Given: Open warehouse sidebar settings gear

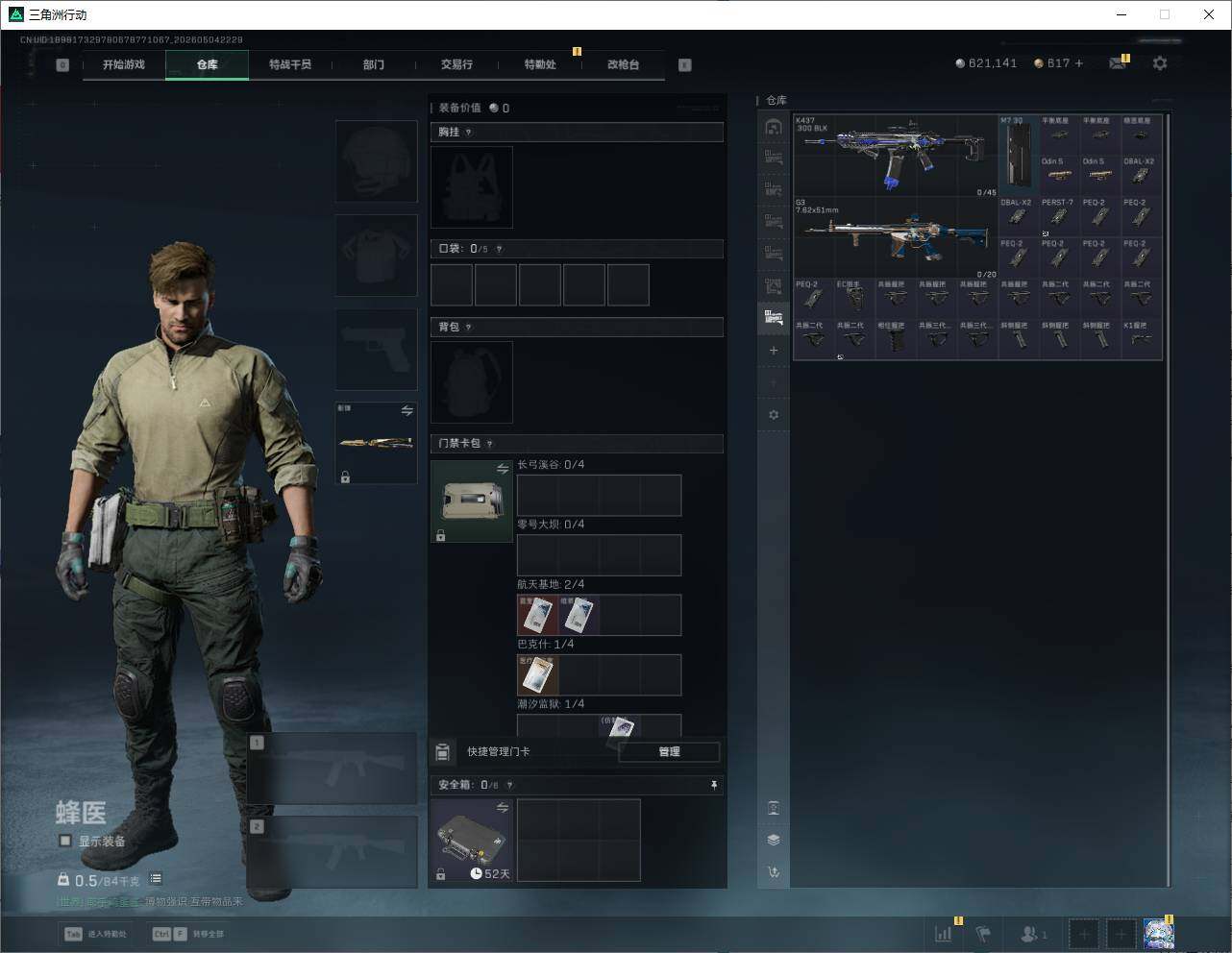Looking at the screenshot, I should tap(774, 415).
